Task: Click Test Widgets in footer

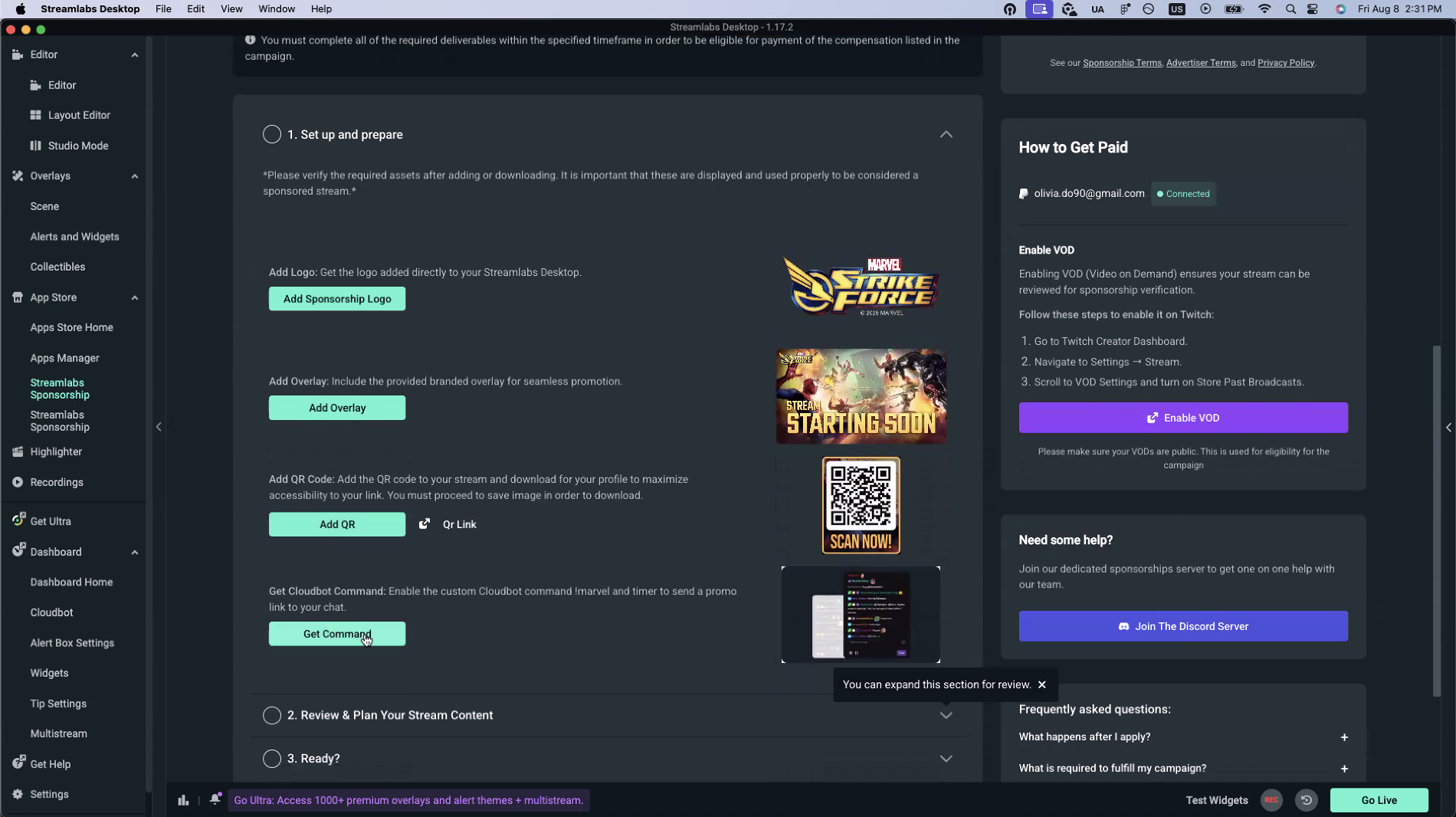Action: pos(1217,800)
